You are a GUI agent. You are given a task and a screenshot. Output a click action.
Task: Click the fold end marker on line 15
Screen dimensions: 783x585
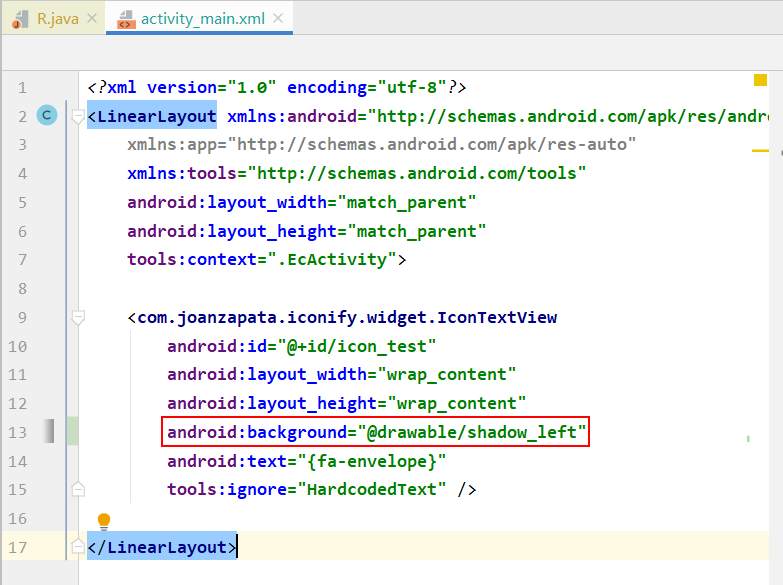click(77, 489)
